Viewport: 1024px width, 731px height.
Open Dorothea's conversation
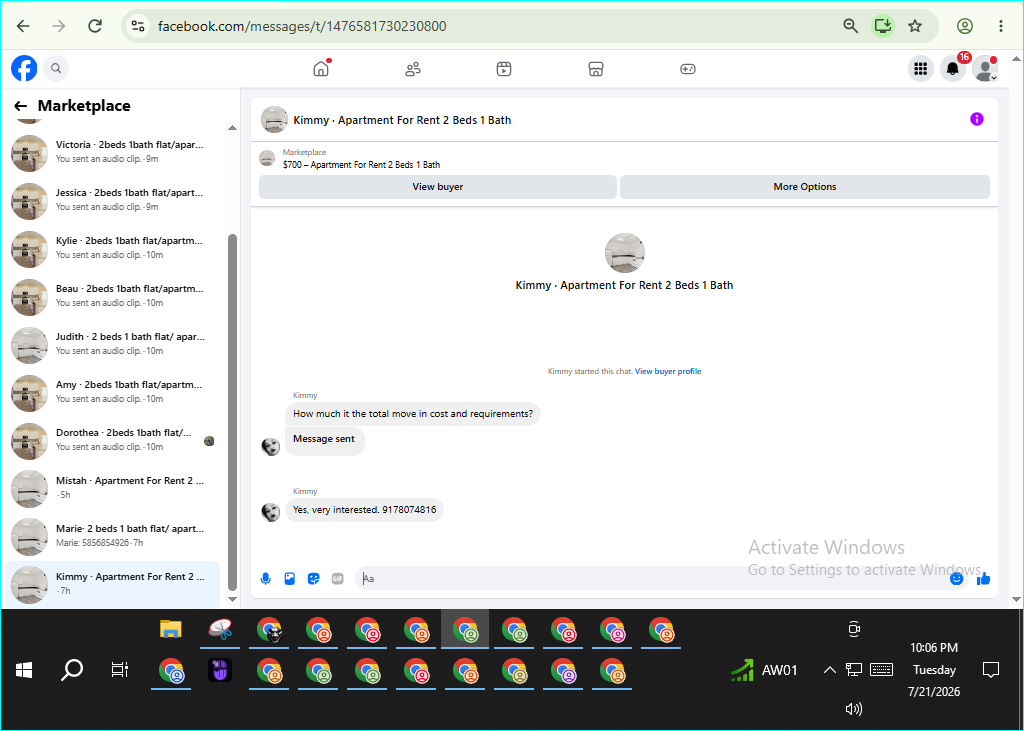click(x=112, y=440)
